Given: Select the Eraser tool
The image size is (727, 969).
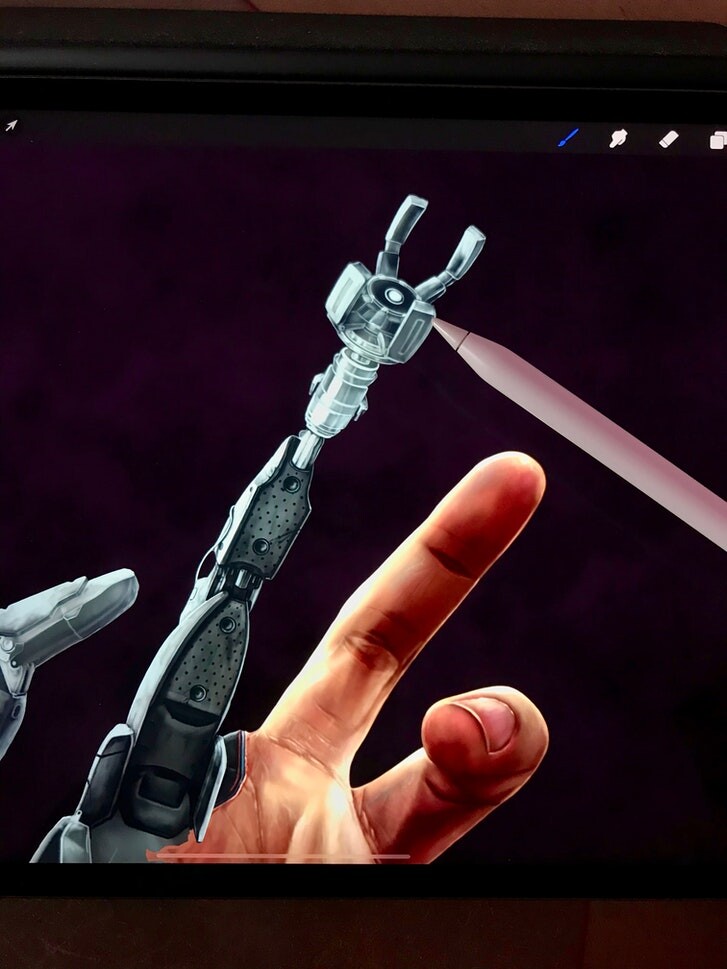Looking at the screenshot, I should coord(668,139).
